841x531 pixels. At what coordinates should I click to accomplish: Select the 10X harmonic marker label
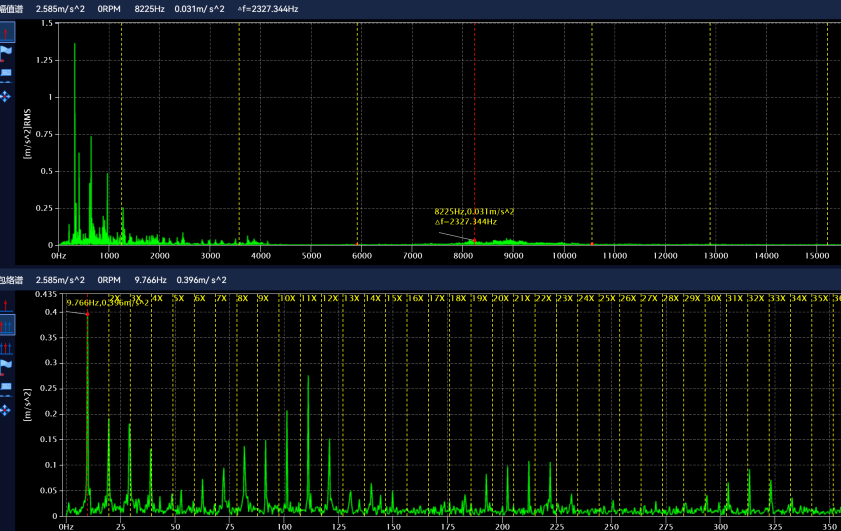[x=286, y=299]
